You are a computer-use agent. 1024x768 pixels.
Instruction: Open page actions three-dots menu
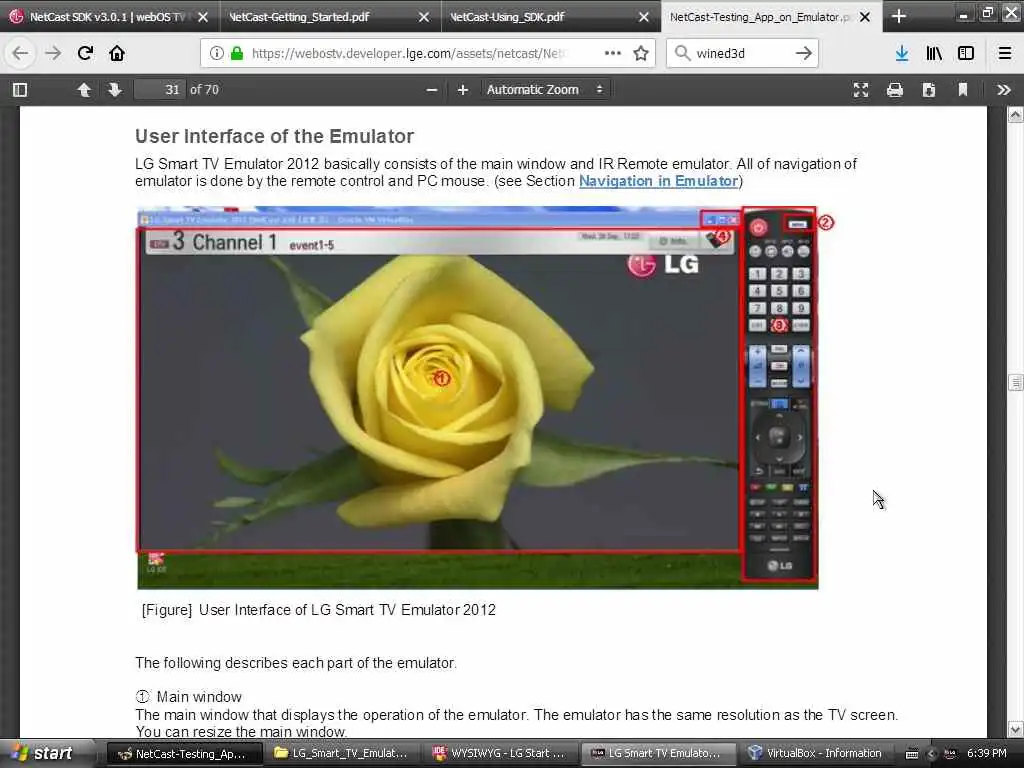point(613,54)
